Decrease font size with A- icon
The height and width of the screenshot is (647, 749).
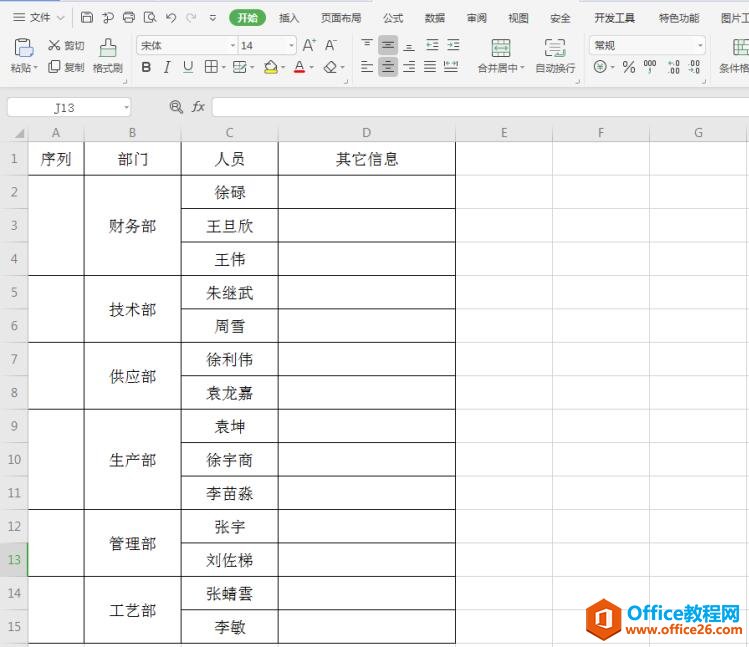coord(331,45)
